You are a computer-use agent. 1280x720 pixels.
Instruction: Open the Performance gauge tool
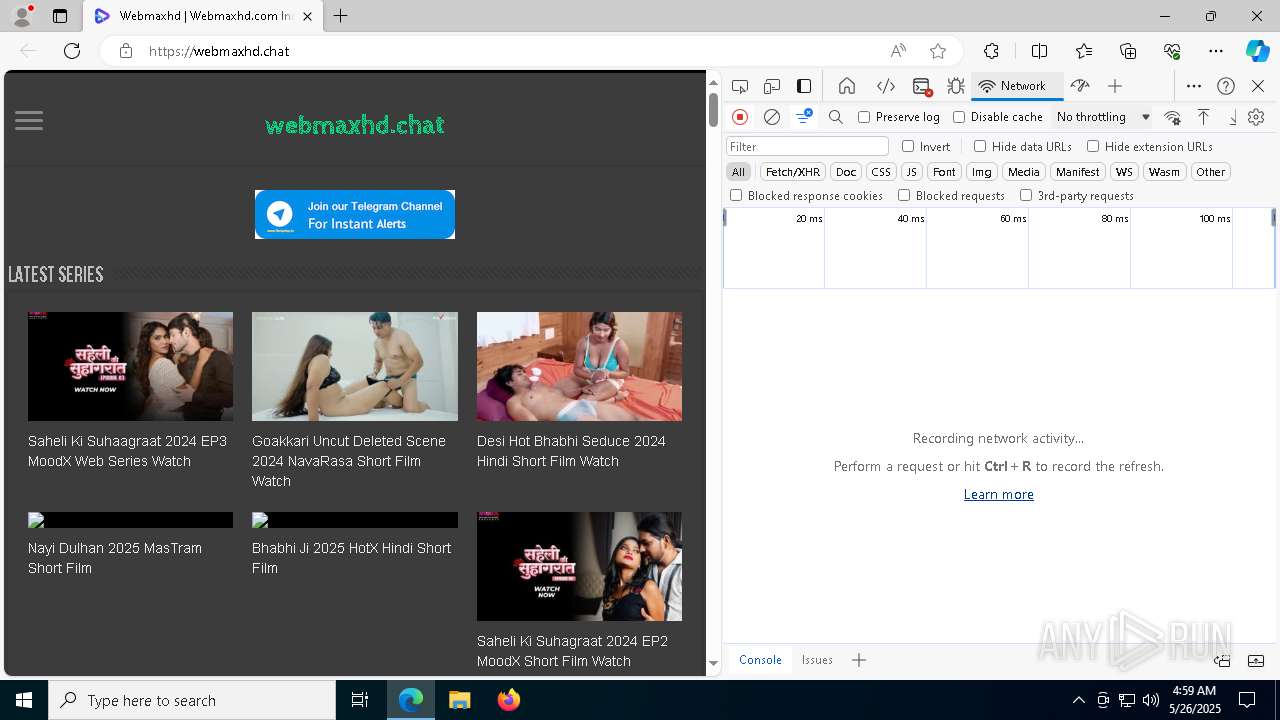pyautogui.click(x=1080, y=86)
